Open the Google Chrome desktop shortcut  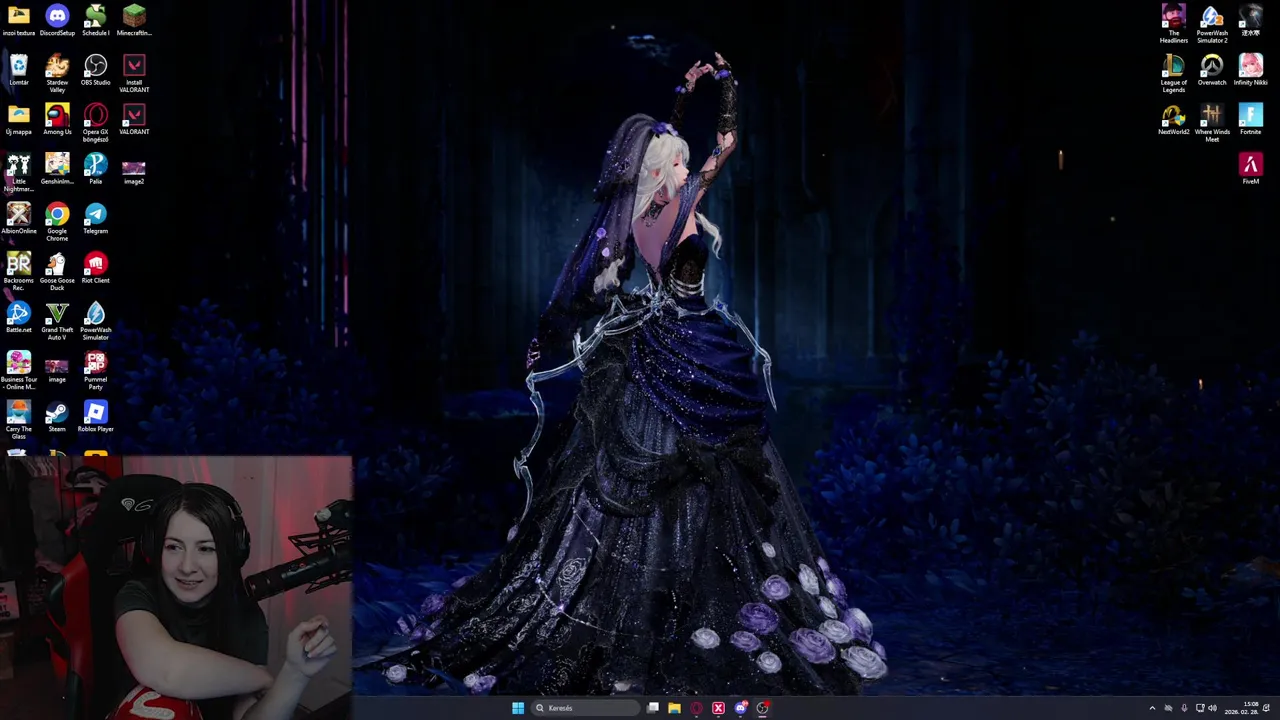57,221
